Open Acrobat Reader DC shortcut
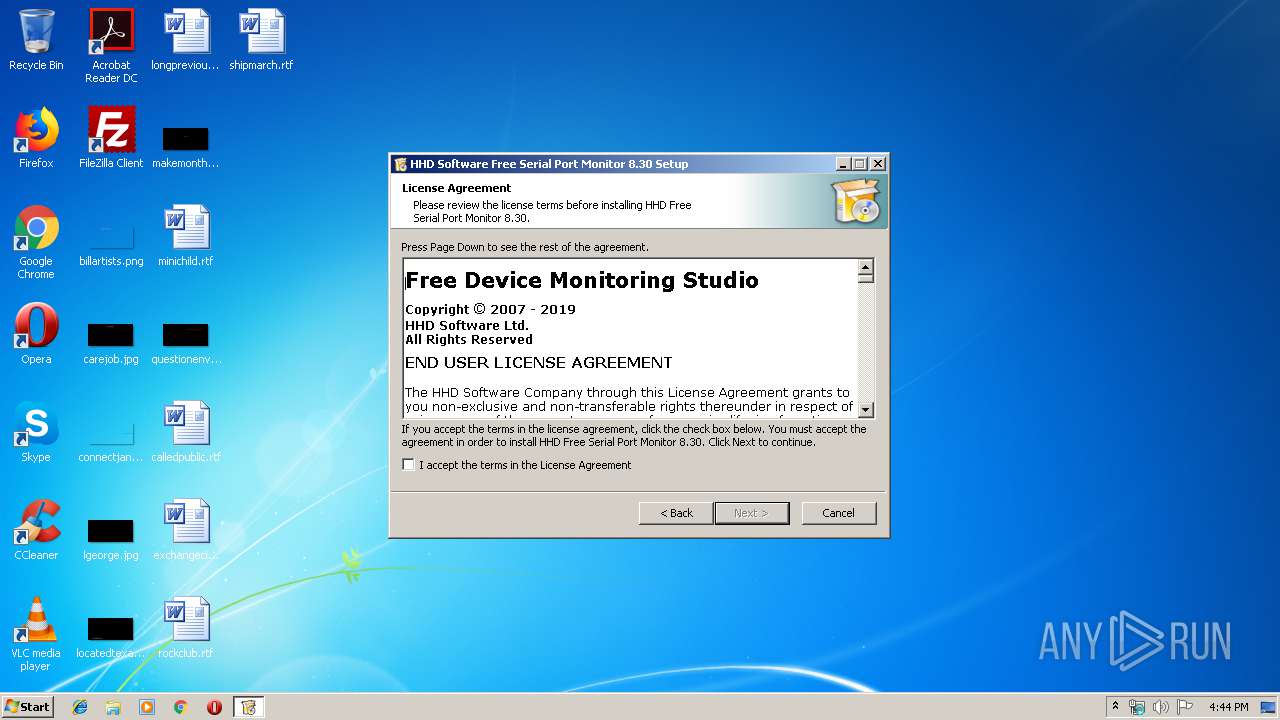Screen dimensions: 1280x720 [111, 46]
